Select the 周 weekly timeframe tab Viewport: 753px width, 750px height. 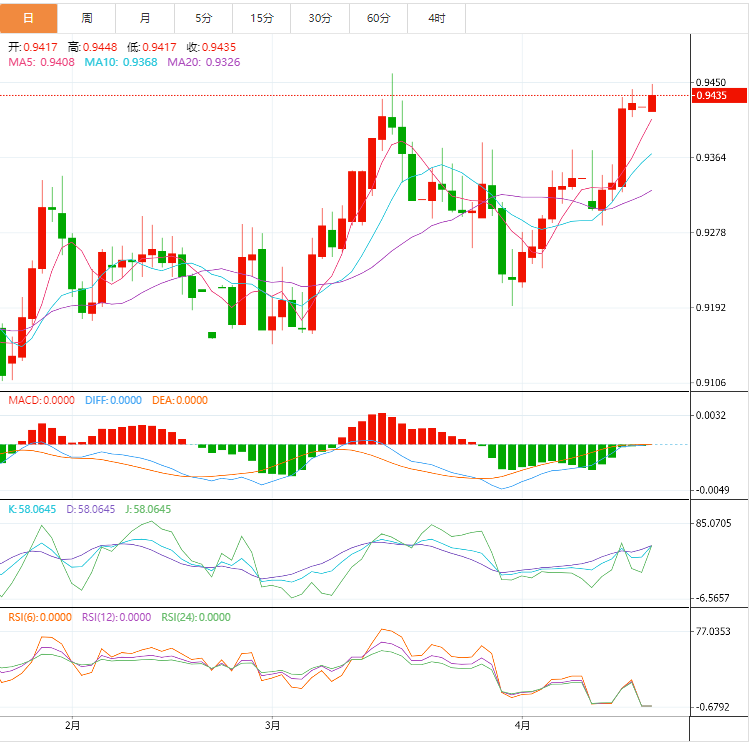[87, 18]
